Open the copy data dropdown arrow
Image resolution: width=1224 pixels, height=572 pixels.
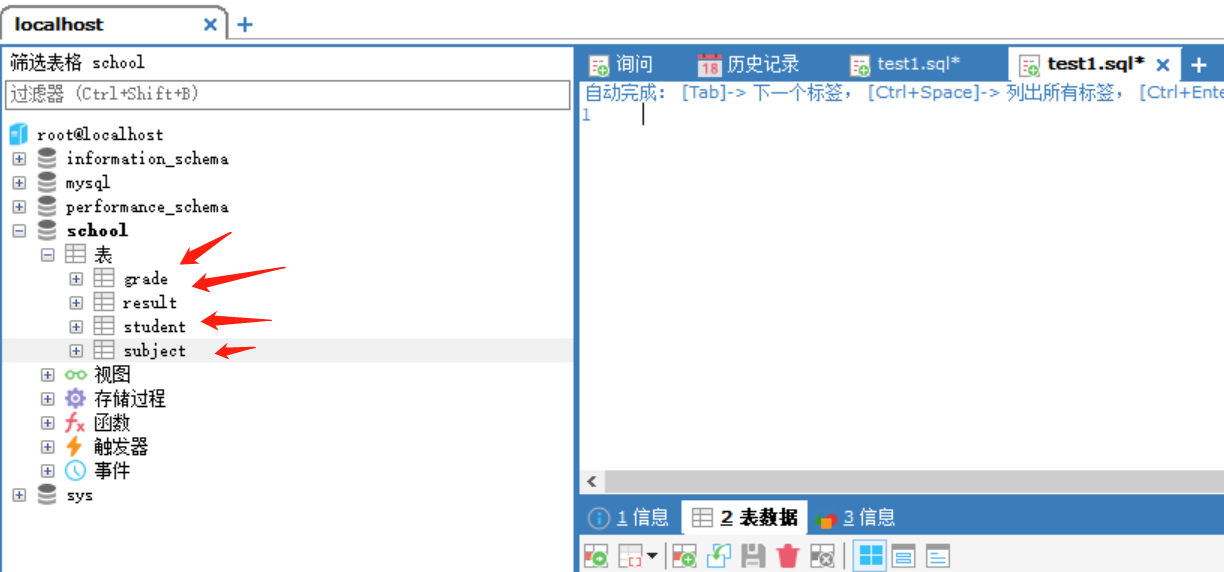(652, 556)
